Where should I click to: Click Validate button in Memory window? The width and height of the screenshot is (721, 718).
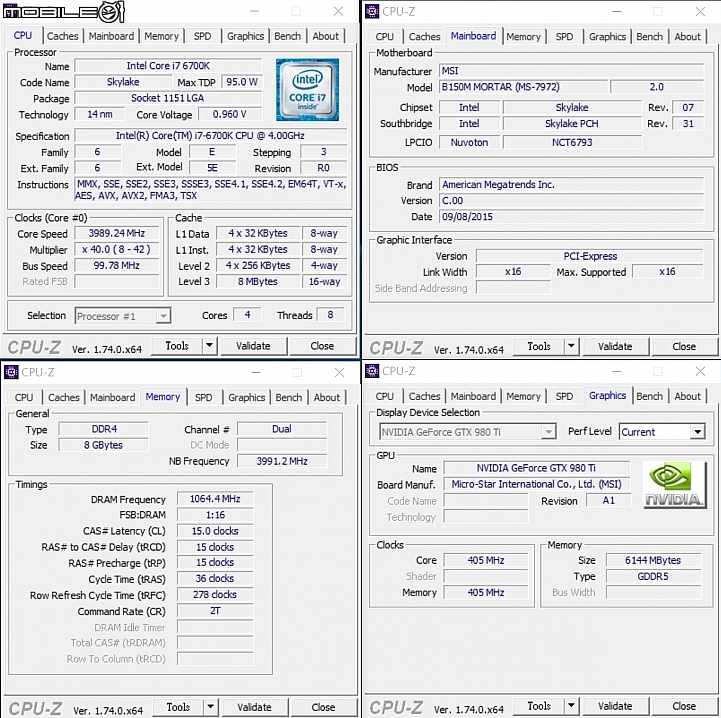254,707
